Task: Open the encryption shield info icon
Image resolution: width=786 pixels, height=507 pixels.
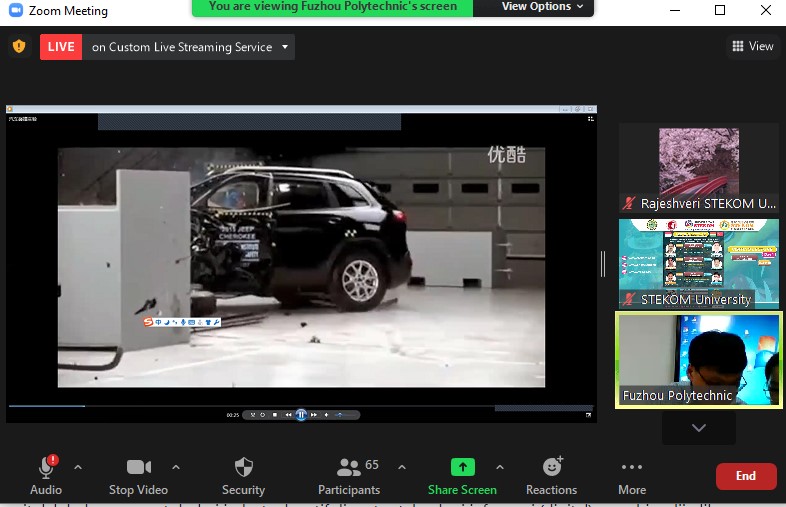Action: pyautogui.click(x=19, y=47)
